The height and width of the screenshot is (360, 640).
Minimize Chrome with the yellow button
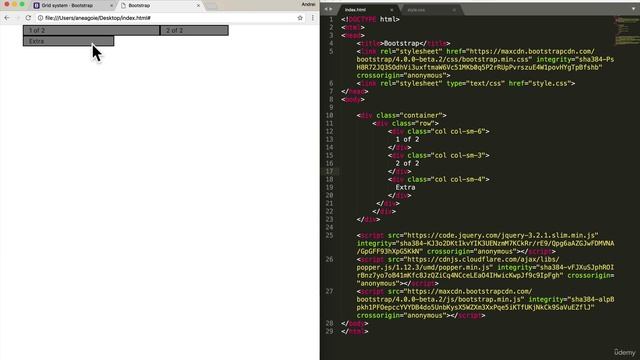(14, 4)
